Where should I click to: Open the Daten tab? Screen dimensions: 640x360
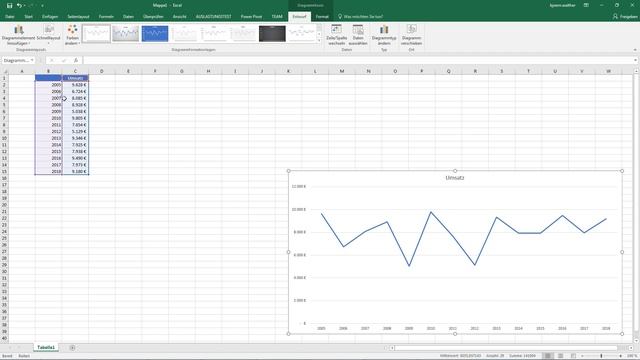(129, 17)
